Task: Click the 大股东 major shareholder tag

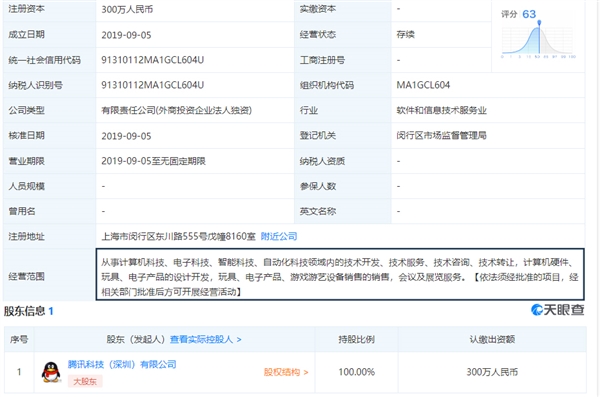Action: 85,381
